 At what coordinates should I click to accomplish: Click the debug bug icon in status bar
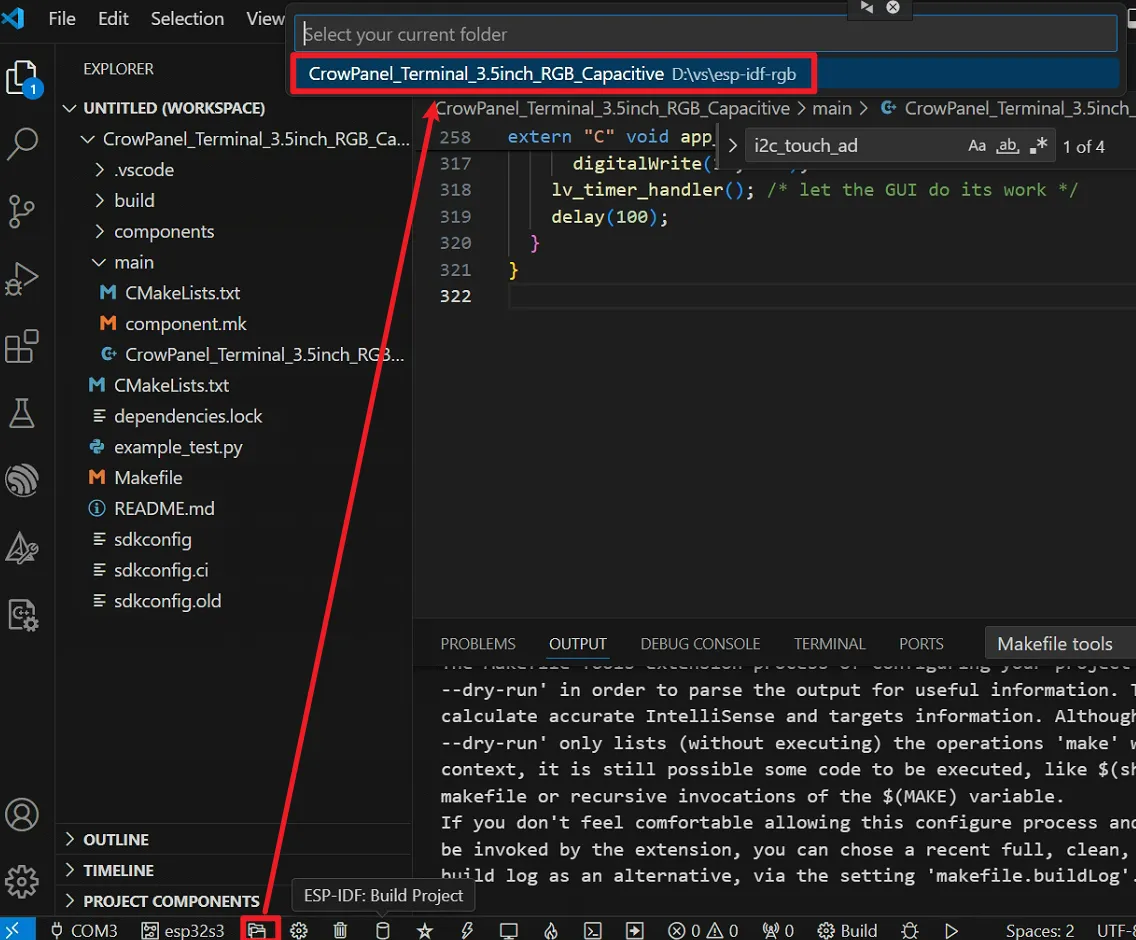(x=910, y=930)
